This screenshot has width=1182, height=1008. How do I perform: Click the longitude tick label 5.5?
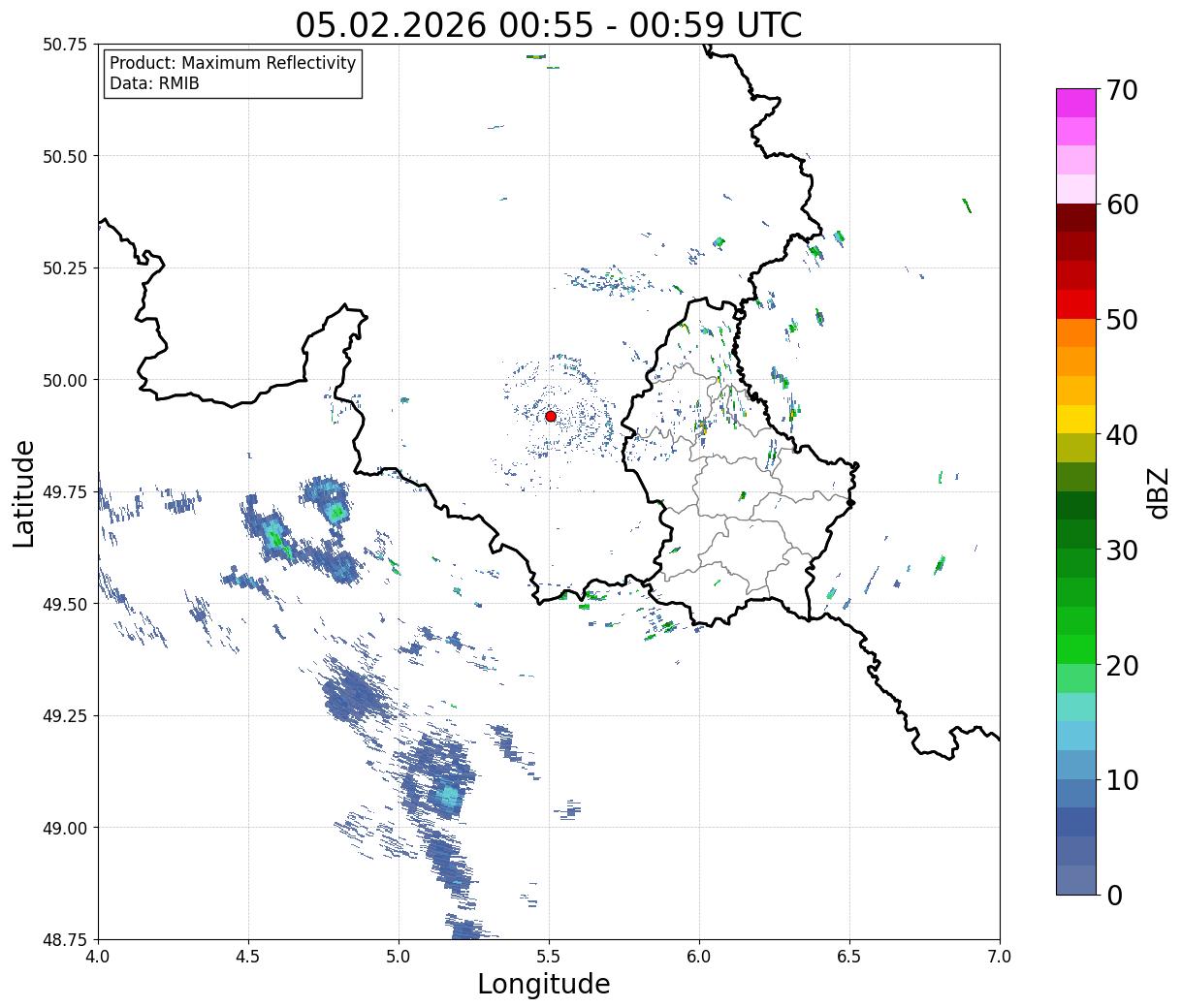[549, 956]
